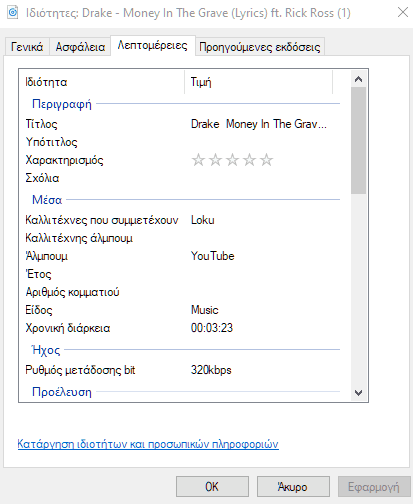This screenshot has height=504, width=413.
Task: Go to Προηγούμενες εκδόσεις tab
Action: 260,47
